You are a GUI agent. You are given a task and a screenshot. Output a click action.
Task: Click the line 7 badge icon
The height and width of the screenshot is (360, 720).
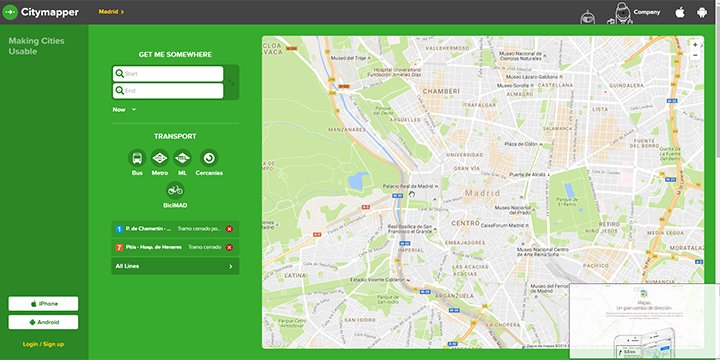point(119,247)
